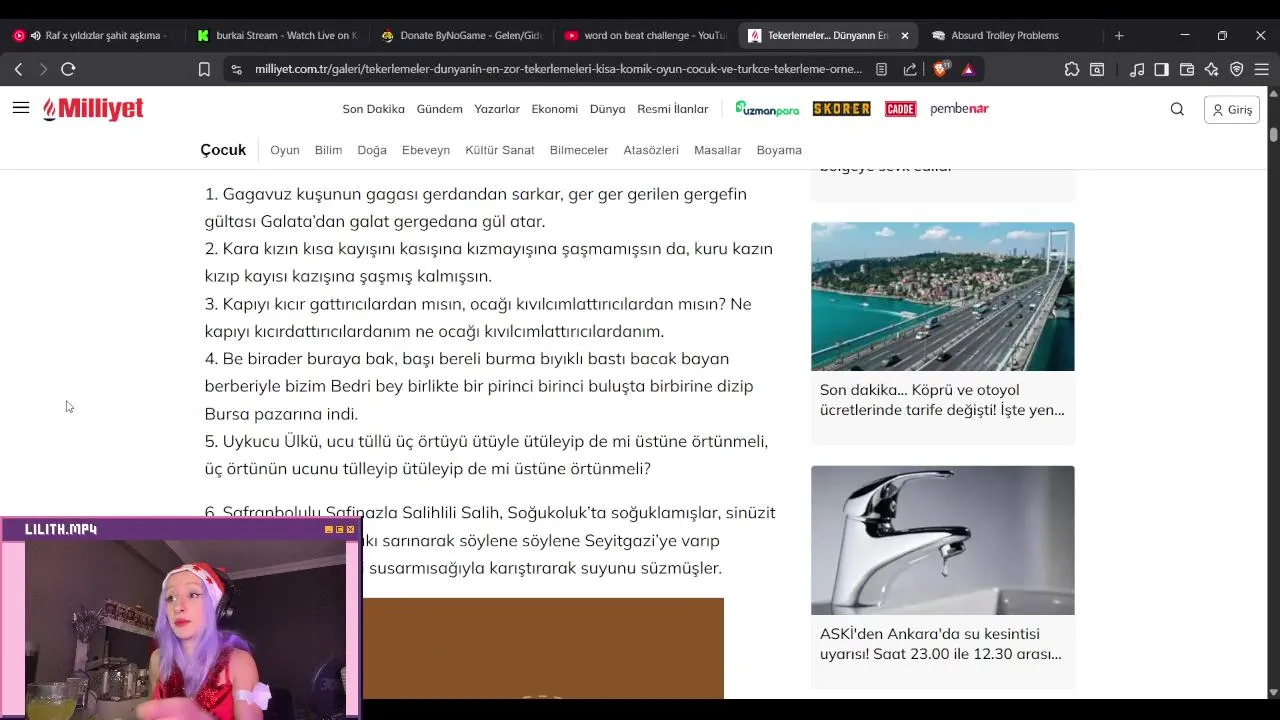
Task: Click the page vertical scrollbar thumb
Action: (x=1273, y=134)
